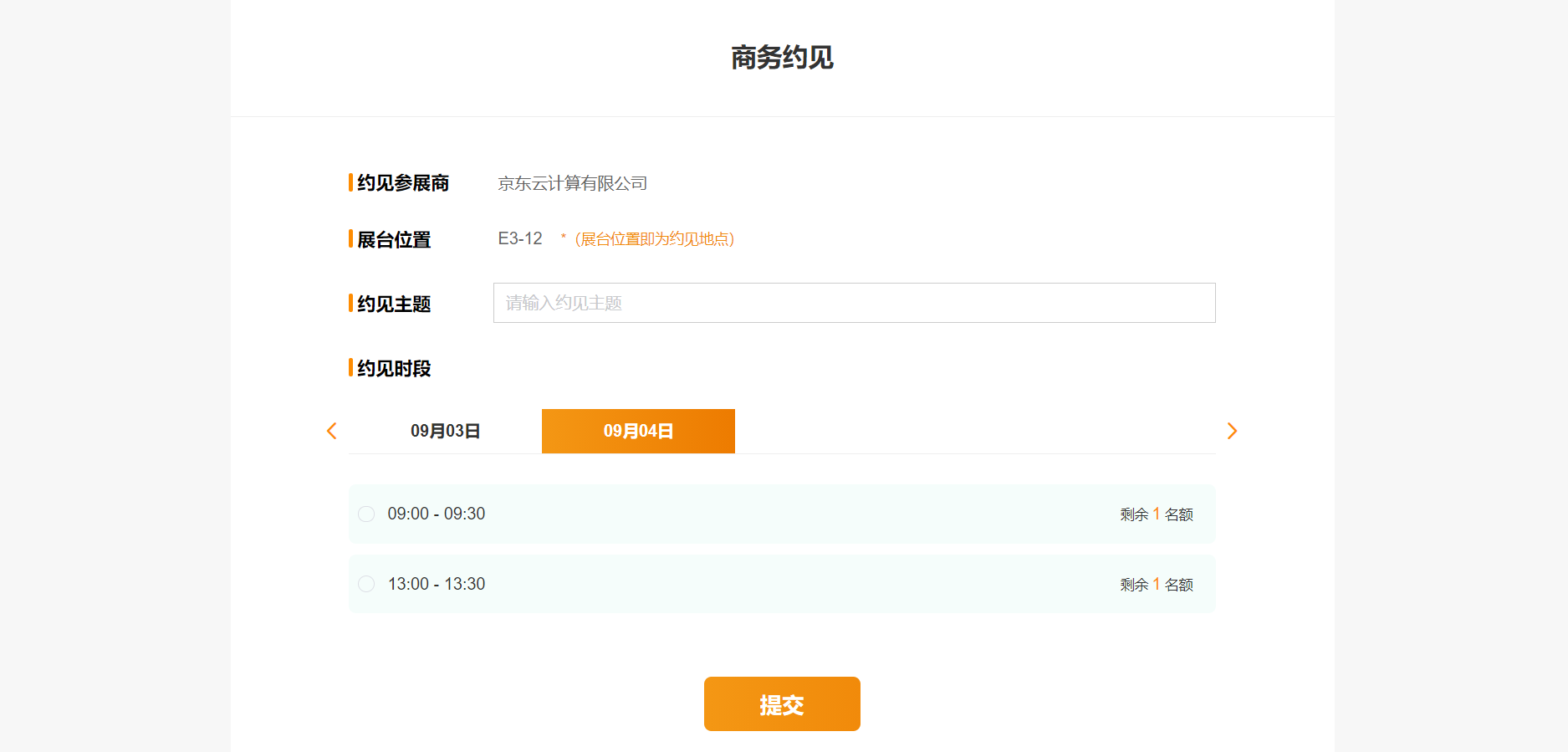Switch to the 09月03日 date tab
The width and height of the screenshot is (1568, 752).
[445, 431]
